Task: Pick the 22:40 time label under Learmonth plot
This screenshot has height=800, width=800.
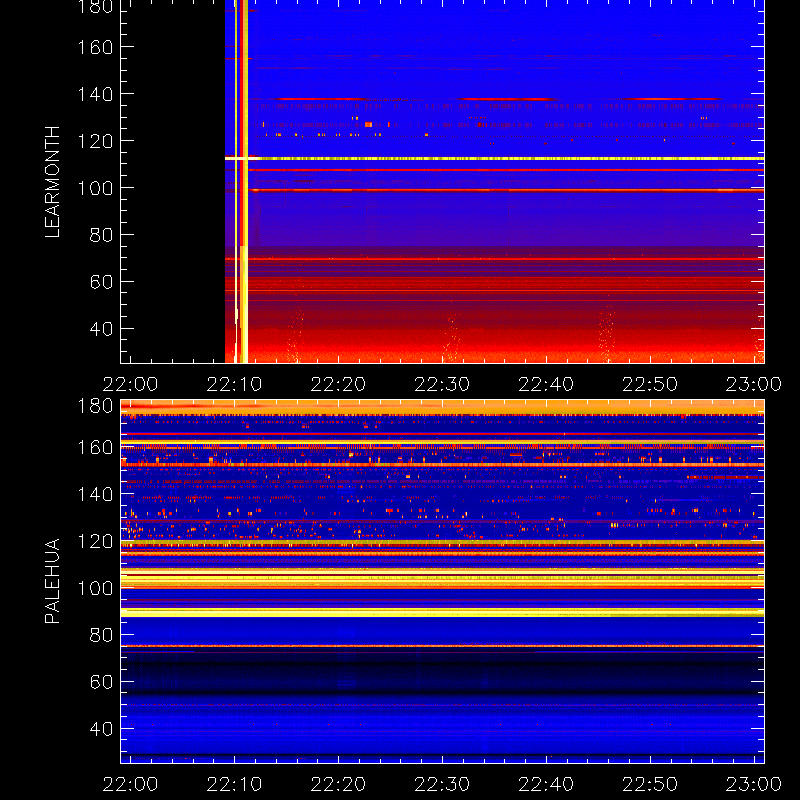Action: (x=546, y=384)
